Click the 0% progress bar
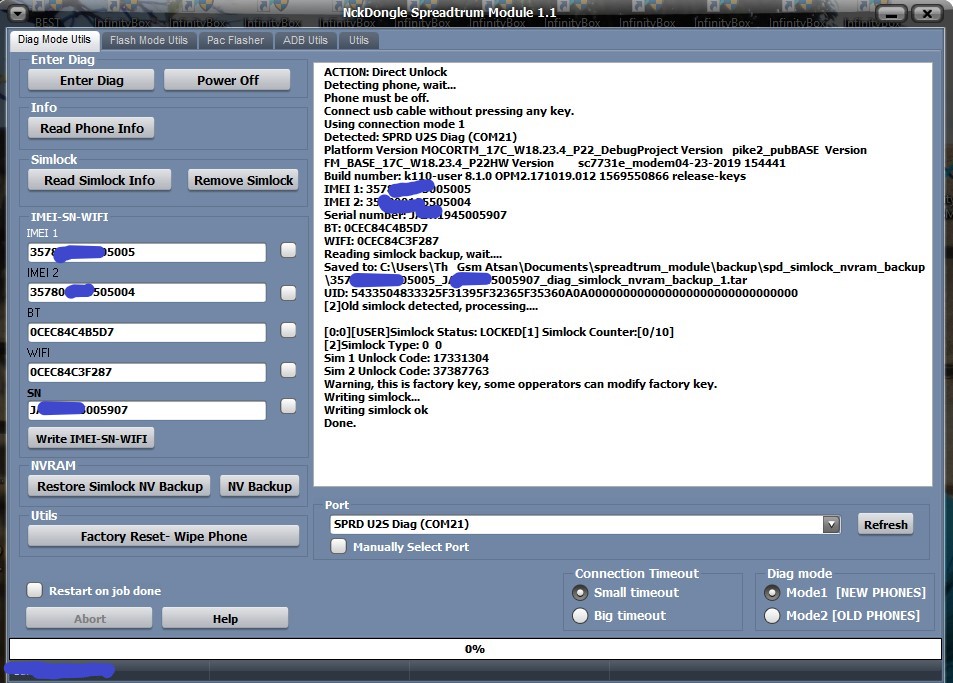Screen dimensions: 953x683 pyautogui.click(x=475, y=649)
